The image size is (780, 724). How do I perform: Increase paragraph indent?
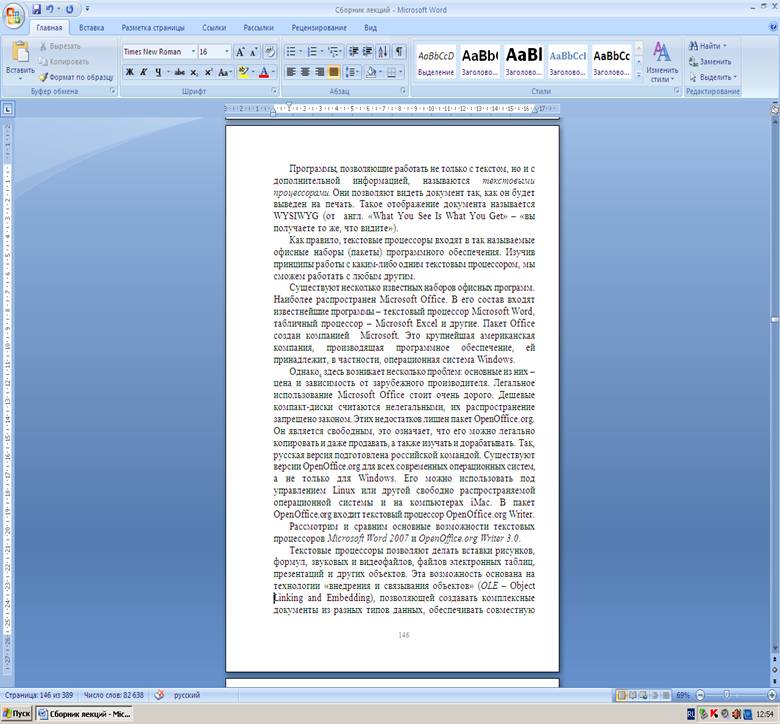pyautogui.click(x=368, y=52)
